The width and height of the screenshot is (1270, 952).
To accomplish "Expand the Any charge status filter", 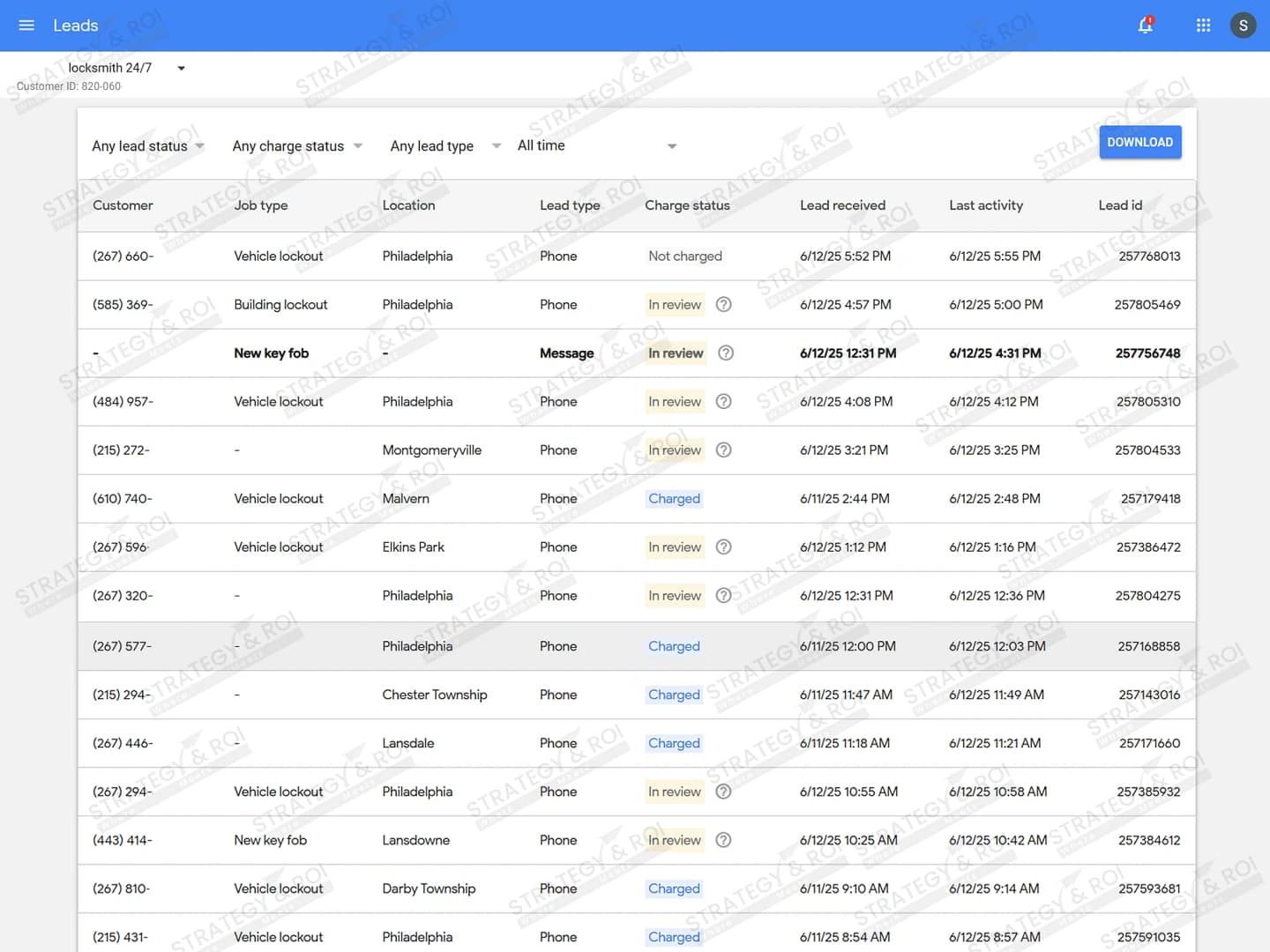I will [x=296, y=146].
